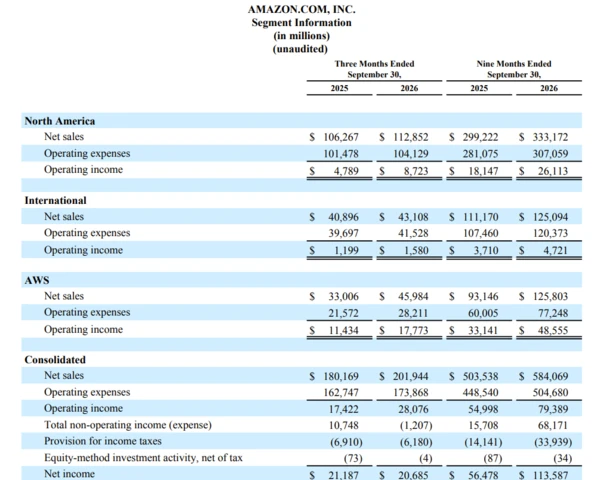This screenshot has width=600, height=480.
Task: Click the equity-method value (87)
Action: tap(492, 458)
